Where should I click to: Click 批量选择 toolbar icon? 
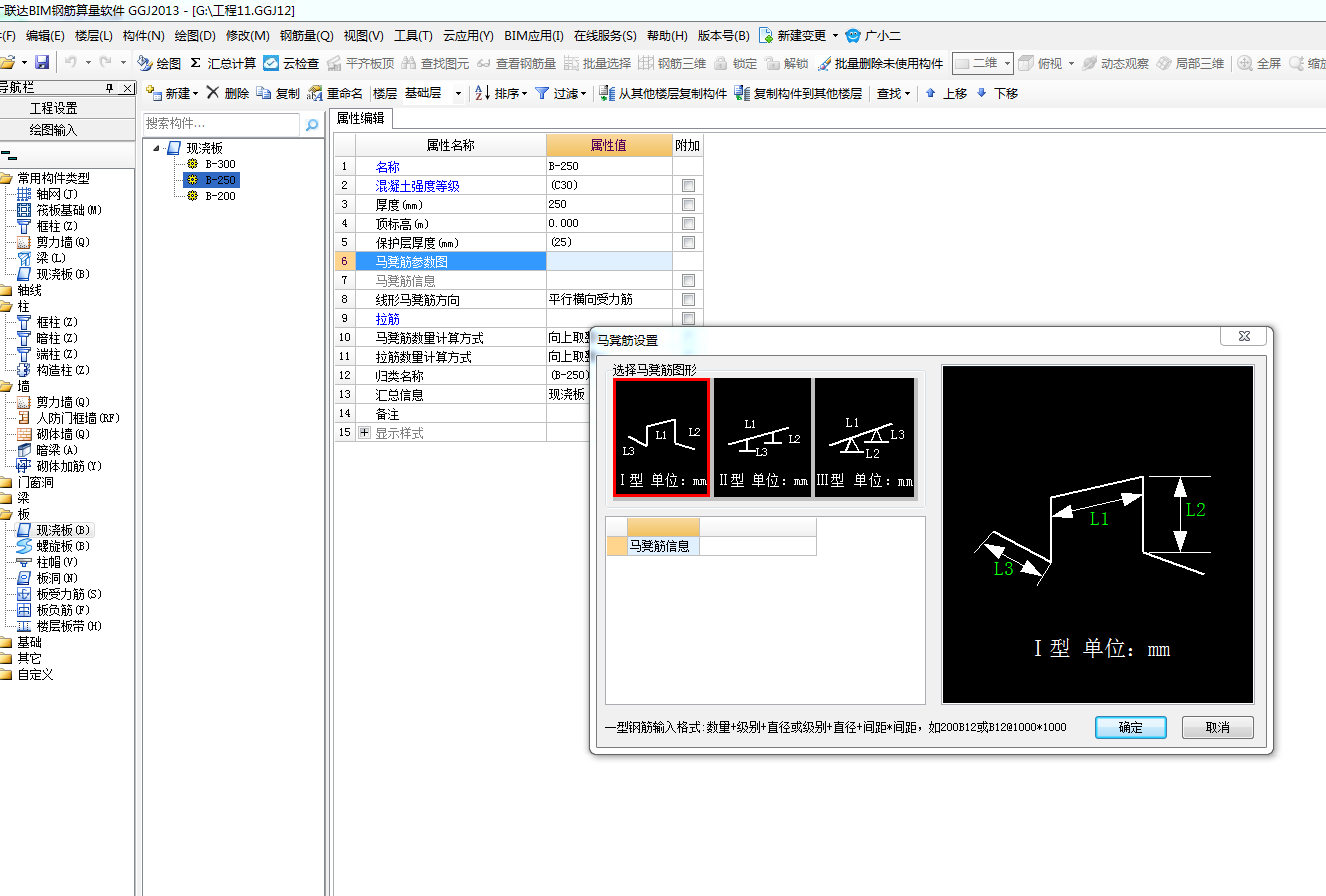point(597,63)
